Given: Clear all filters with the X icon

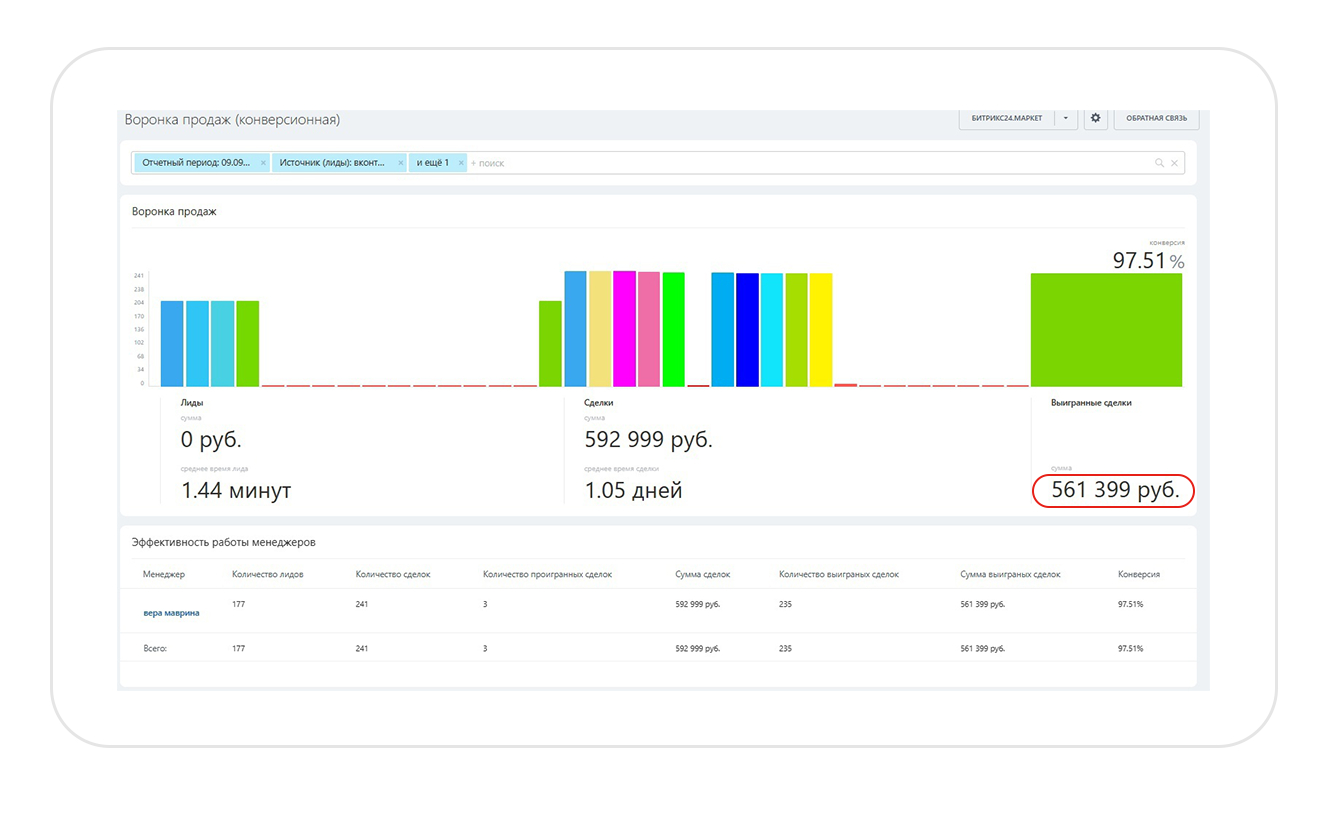Looking at the screenshot, I should (1175, 163).
